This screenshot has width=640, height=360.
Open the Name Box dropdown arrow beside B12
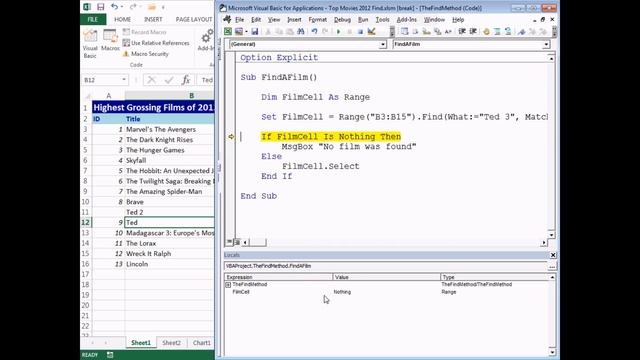click(x=124, y=80)
